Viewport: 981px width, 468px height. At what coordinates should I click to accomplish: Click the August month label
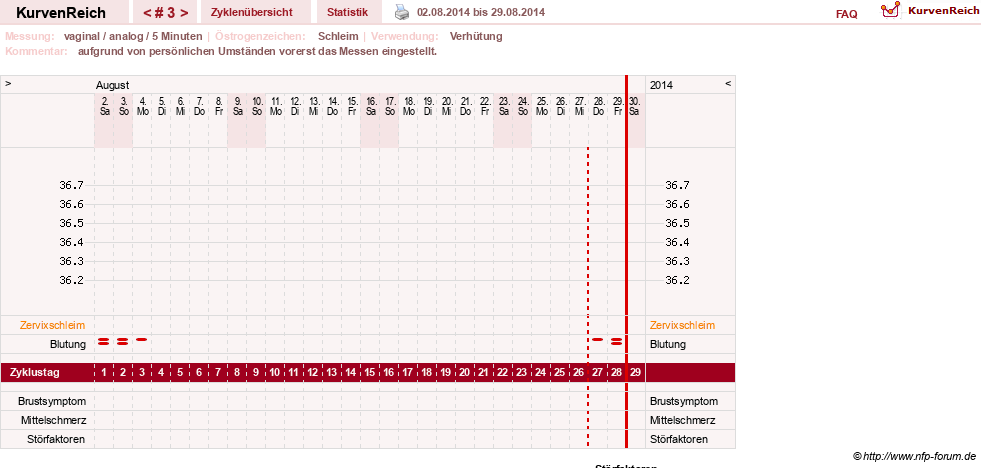point(113,85)
